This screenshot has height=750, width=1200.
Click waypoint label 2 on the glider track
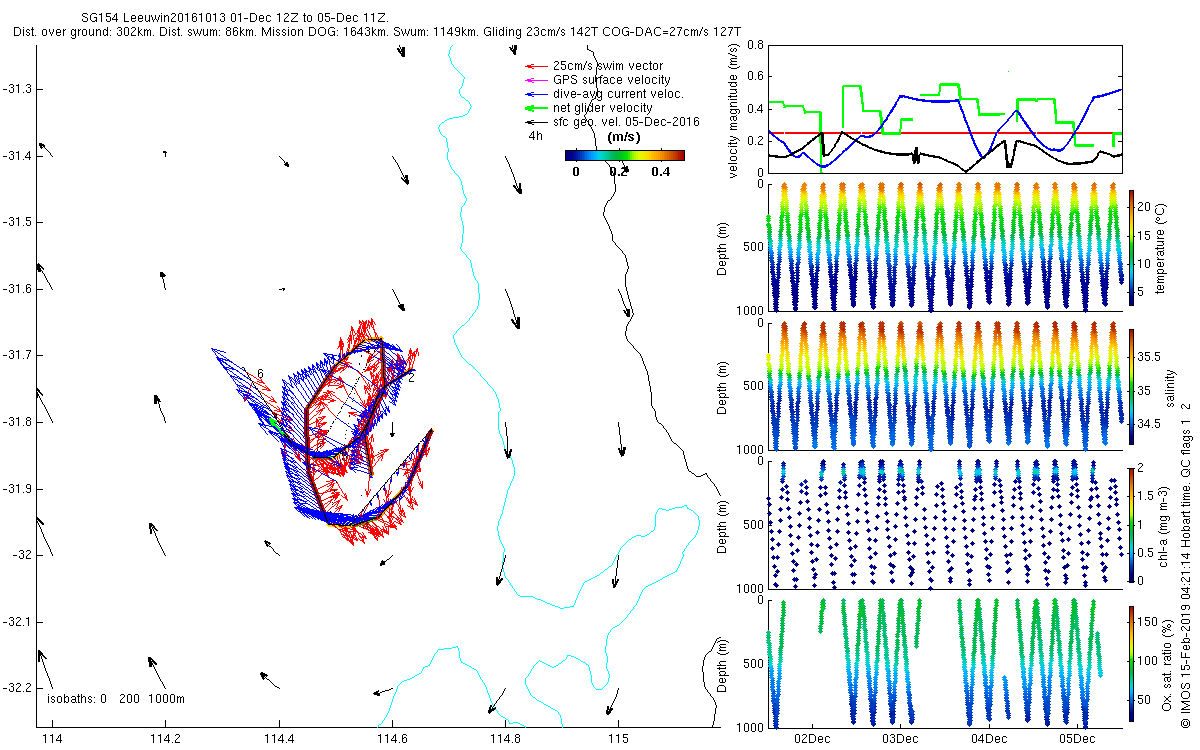point(411,378)
